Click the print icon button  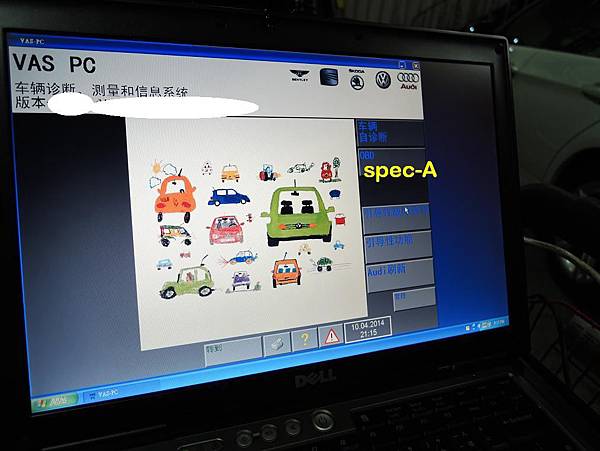click(277, 344)
